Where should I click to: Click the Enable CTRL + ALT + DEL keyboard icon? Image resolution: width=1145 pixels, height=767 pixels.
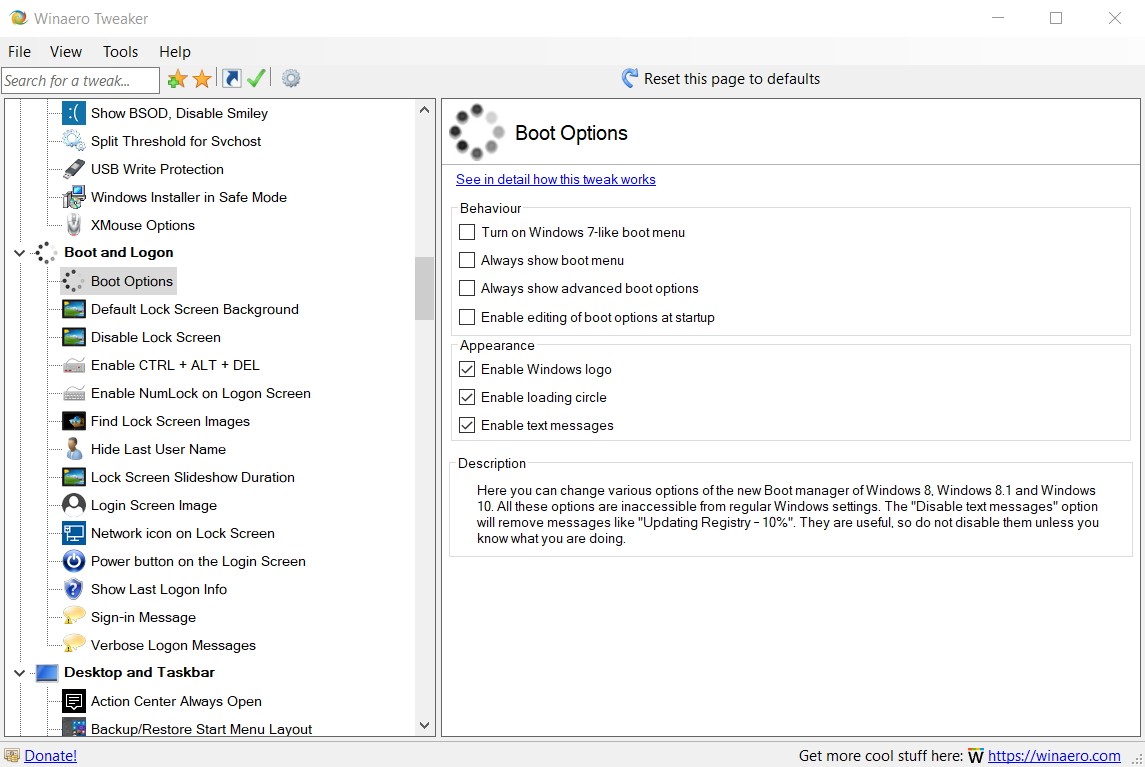click(74, 365)
